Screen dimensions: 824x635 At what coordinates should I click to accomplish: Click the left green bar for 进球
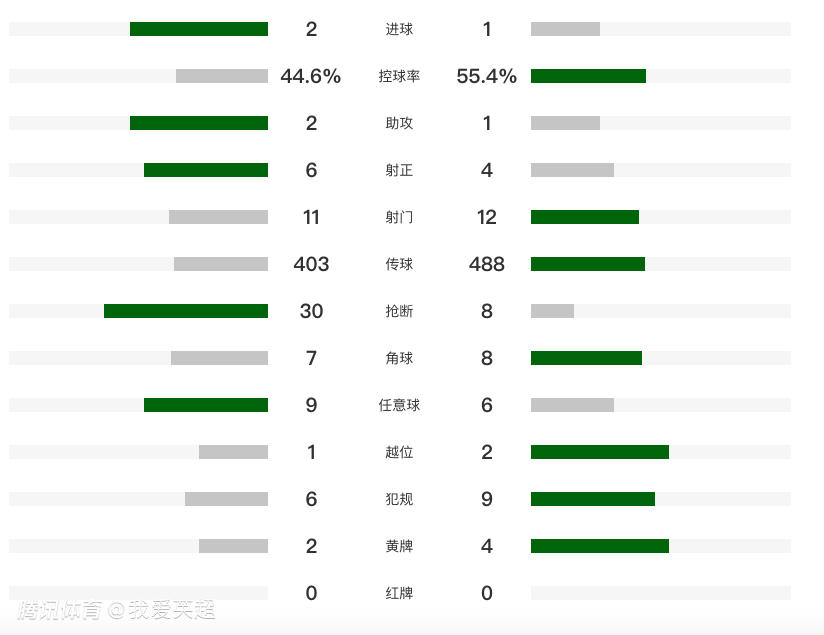(x=199, y=29)
